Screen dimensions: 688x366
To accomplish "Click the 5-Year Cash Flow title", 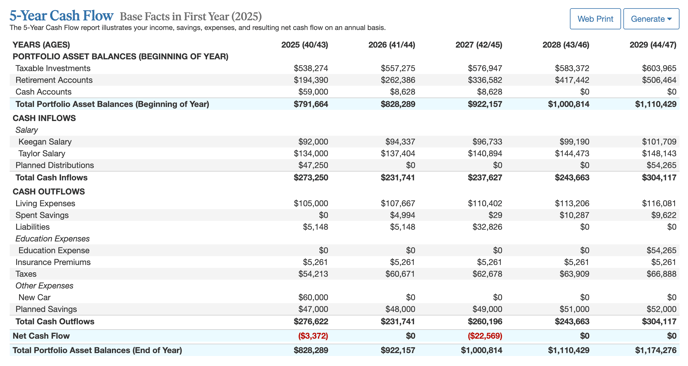I will click(61, 15).
